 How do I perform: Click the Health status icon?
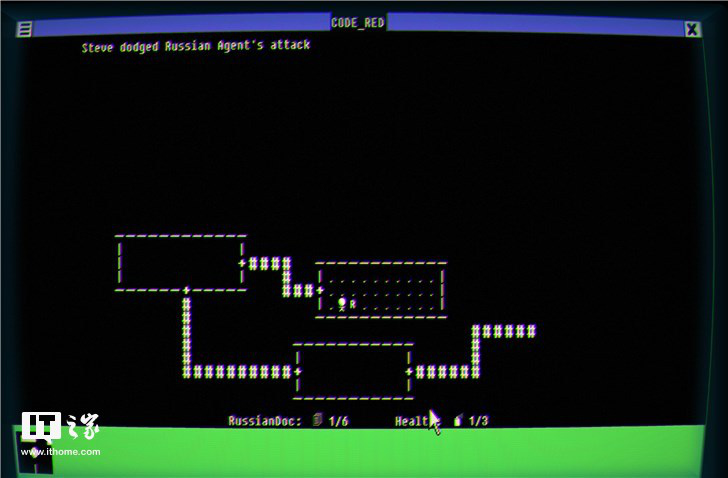click(x=458, y=421)
